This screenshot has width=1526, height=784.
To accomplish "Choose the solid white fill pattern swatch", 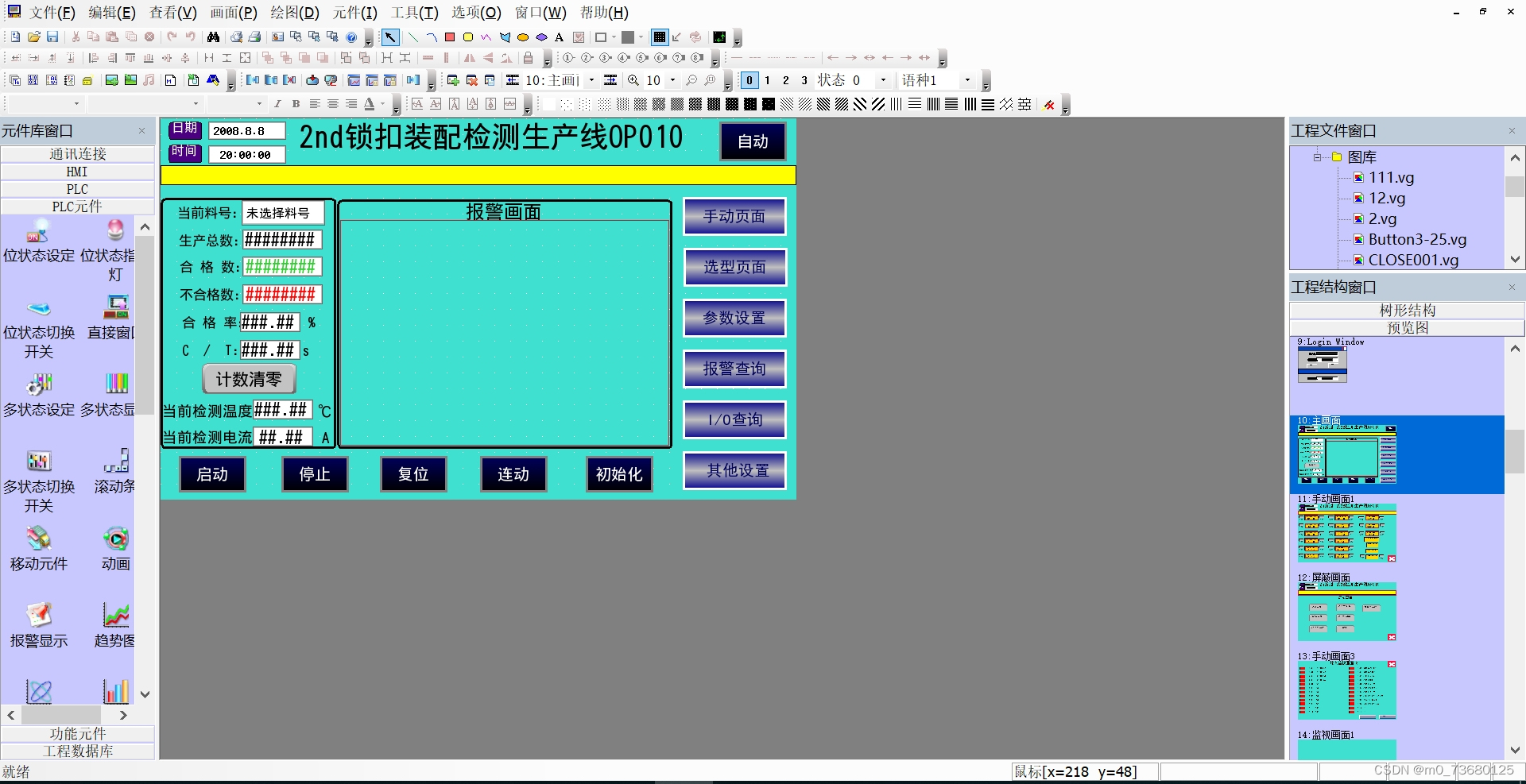I will click(x=548, y=104).
